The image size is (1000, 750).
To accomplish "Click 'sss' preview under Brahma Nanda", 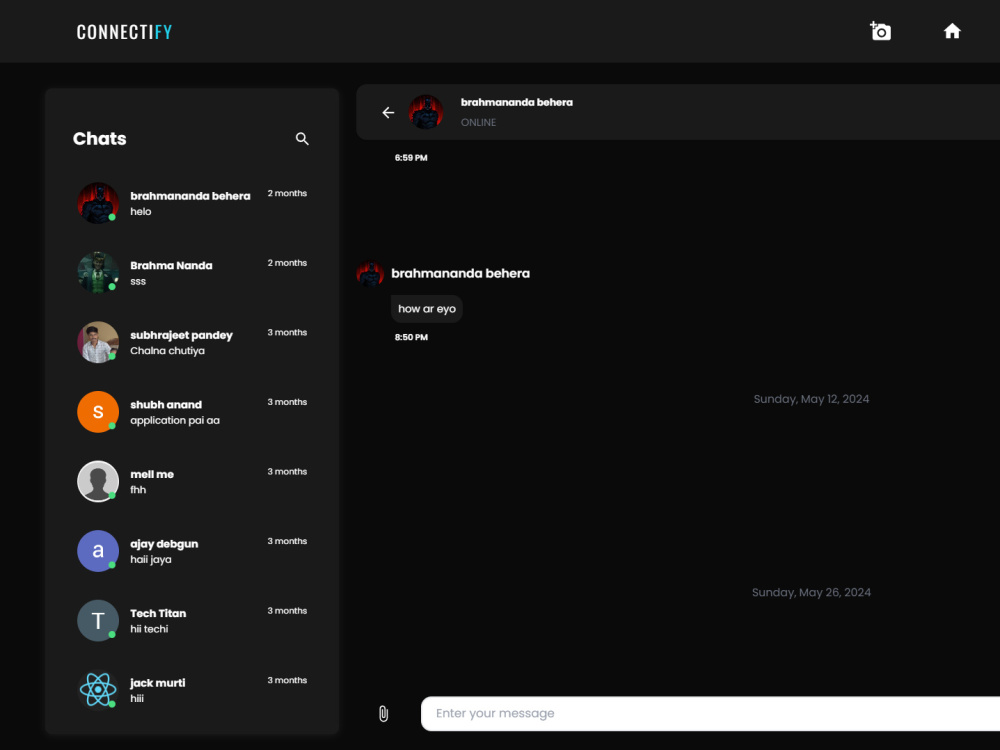I will coord(138,282).
